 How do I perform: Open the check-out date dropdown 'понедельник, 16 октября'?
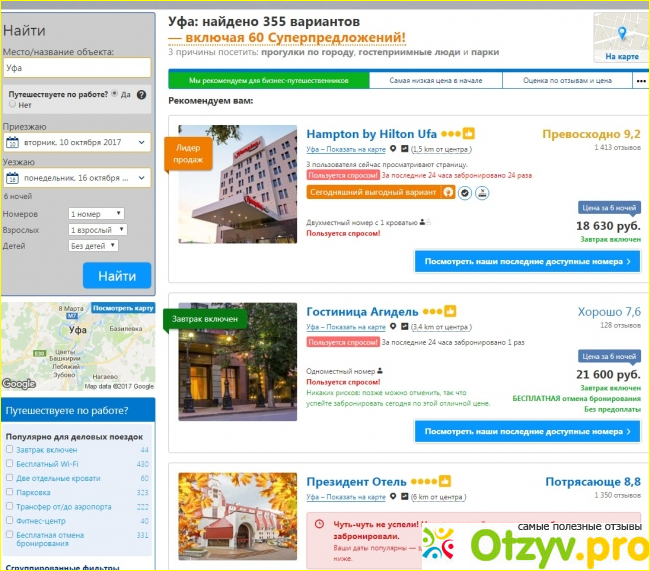pyautogui.click(x=77, y=178)
